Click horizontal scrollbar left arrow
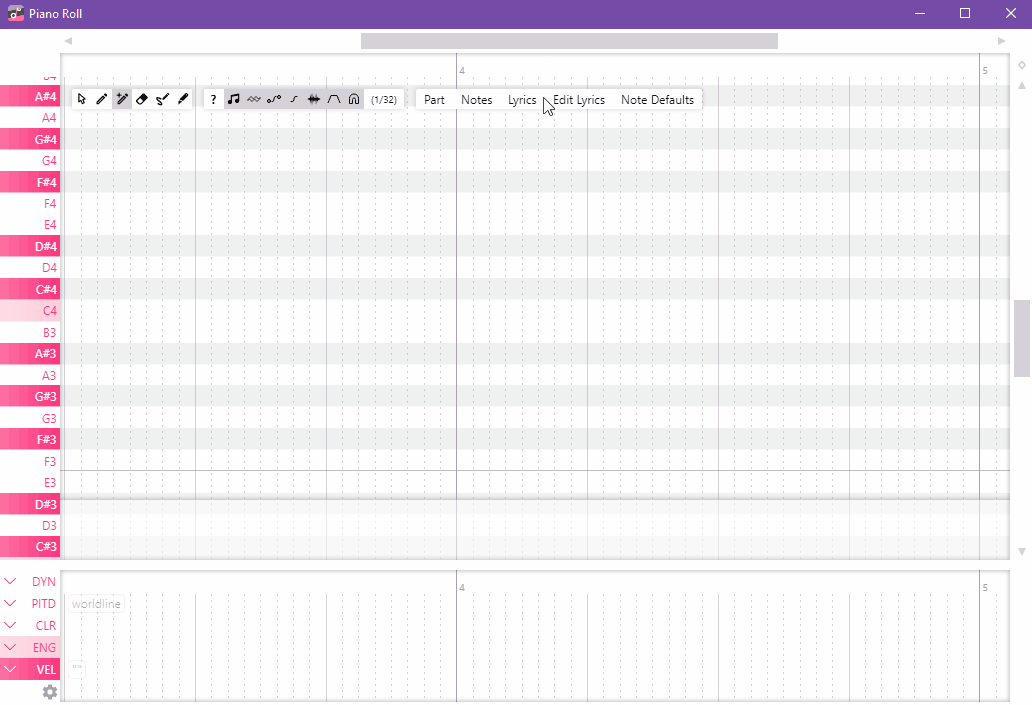 point(68,41)
